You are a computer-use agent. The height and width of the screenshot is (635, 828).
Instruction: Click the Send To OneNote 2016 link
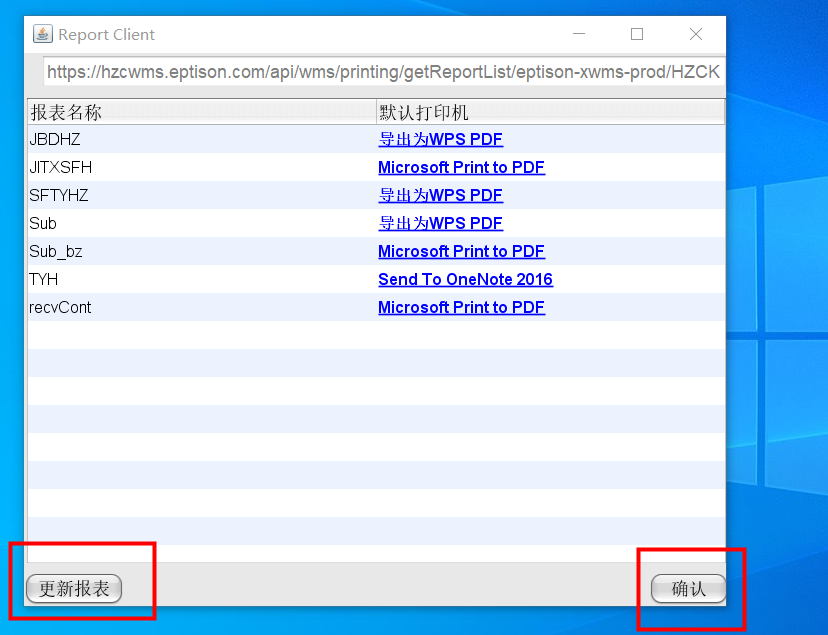coord(465,280)
